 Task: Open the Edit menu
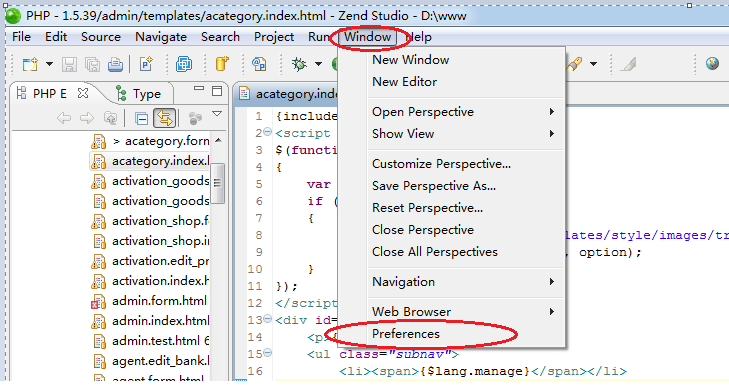click(x=56, y=37)
